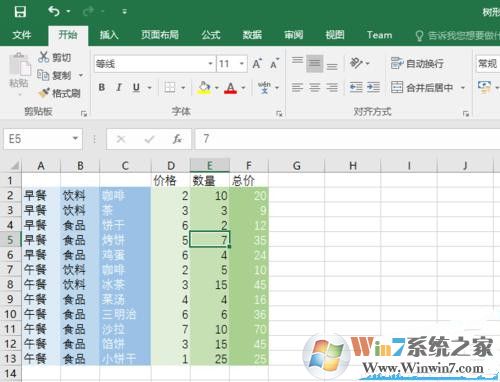Toggle 自动换行 wrap text
This screenshot has height=382, width=500.
coord(417,63)
